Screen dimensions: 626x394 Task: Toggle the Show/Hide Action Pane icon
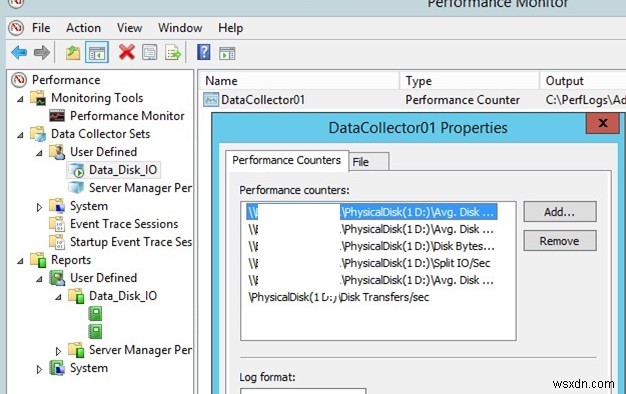tap(227, 53)
